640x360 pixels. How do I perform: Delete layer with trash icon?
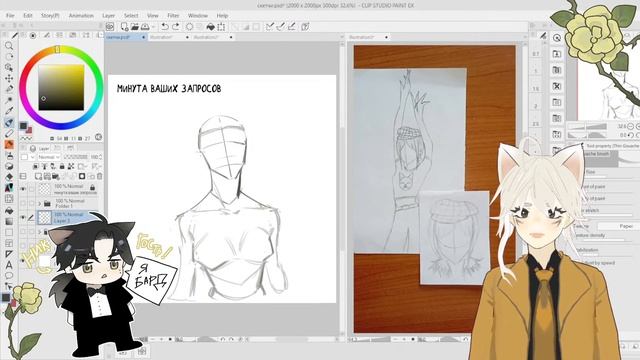99,176
